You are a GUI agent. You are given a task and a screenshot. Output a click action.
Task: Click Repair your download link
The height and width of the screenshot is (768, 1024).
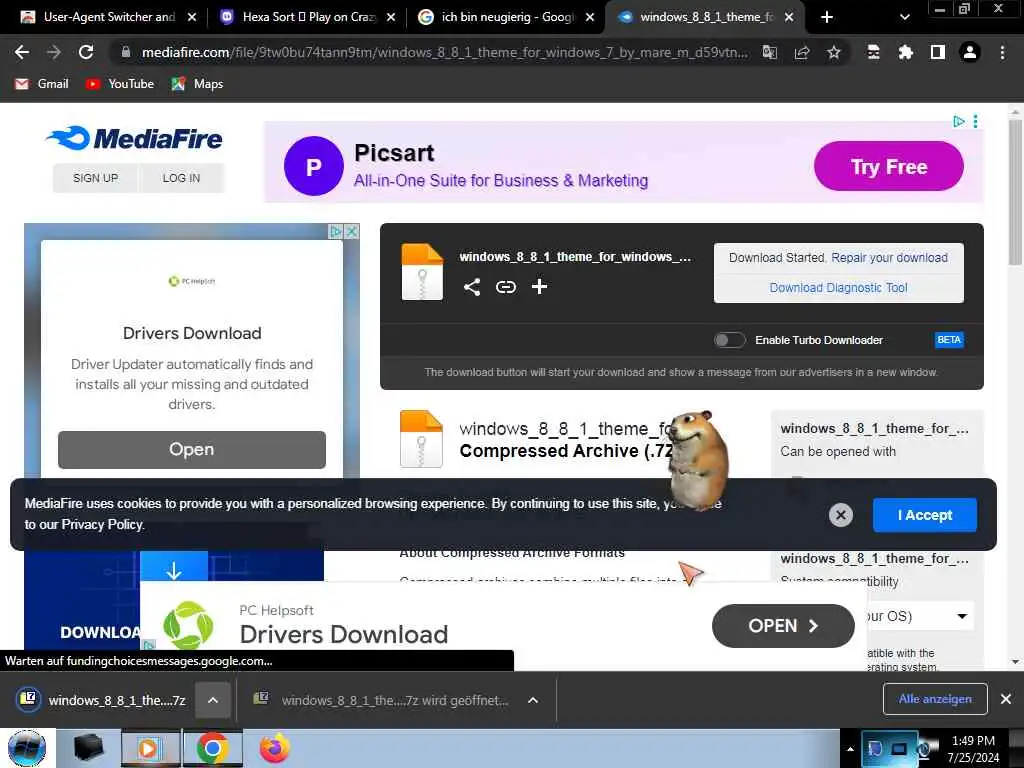tap(889, 257)
